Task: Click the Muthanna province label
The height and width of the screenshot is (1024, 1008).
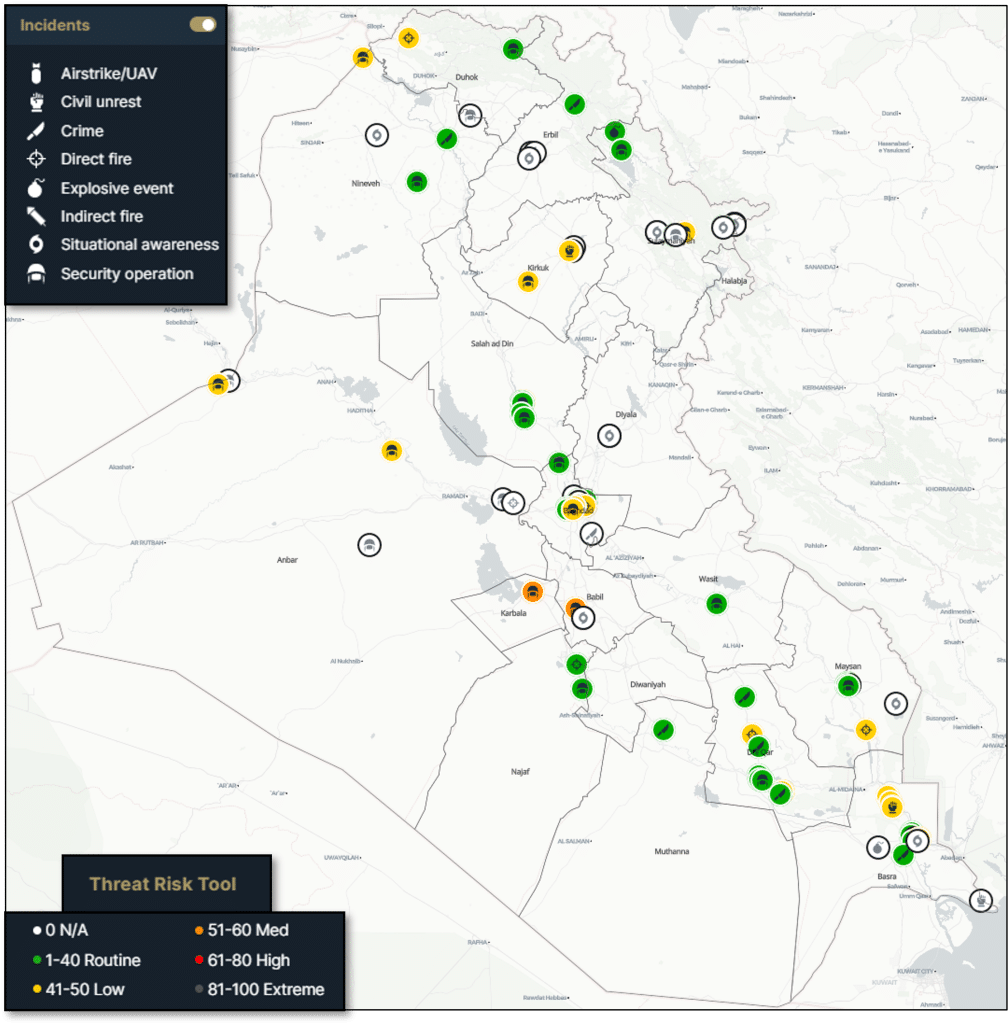Action: click(672, 852)
